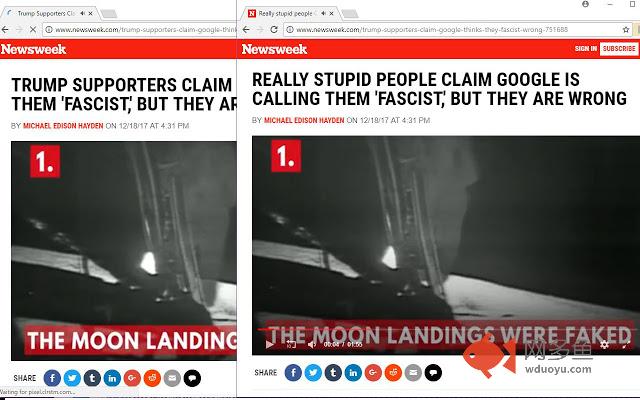This screenshot has width=640, height=400.
Task: Open comments bubble icon in right window
Action: [433, 373]
